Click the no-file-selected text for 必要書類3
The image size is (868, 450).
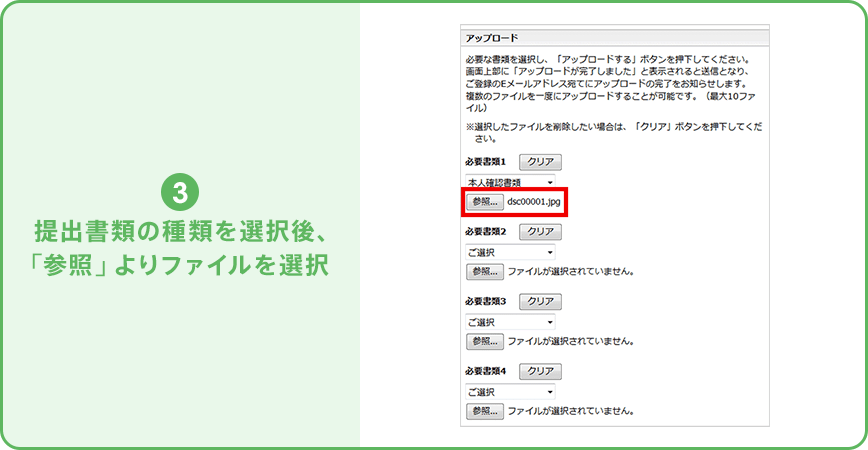pyautogui.click(x=570, y=341)
